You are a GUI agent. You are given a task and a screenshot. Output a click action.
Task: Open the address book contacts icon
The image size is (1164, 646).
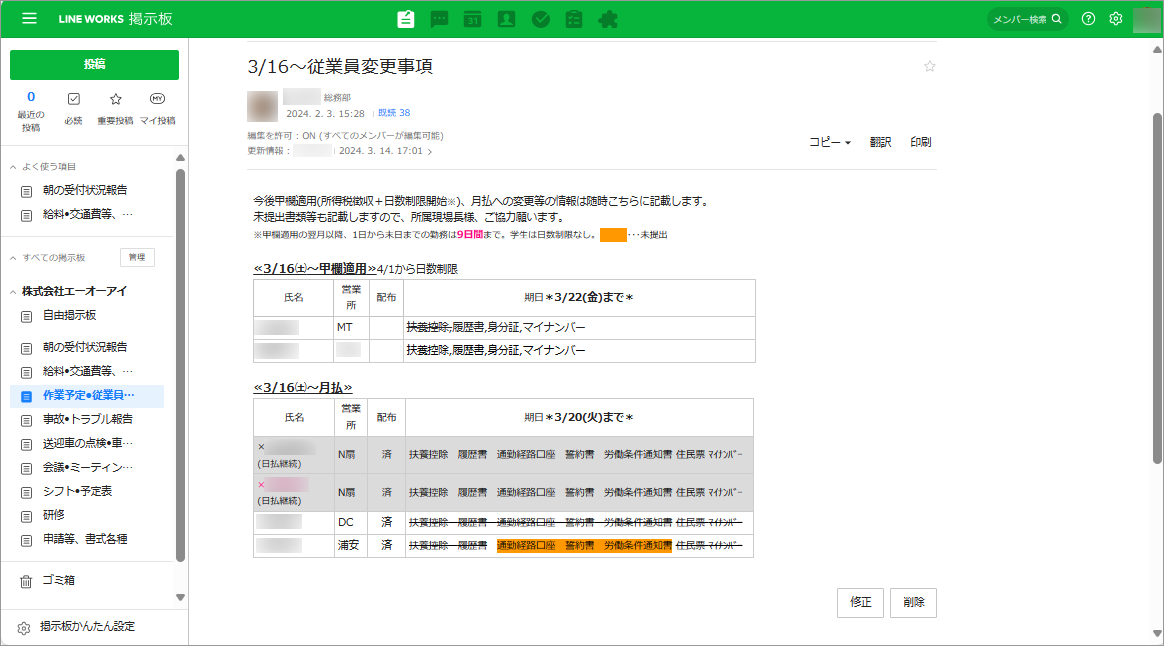point(507,19)
